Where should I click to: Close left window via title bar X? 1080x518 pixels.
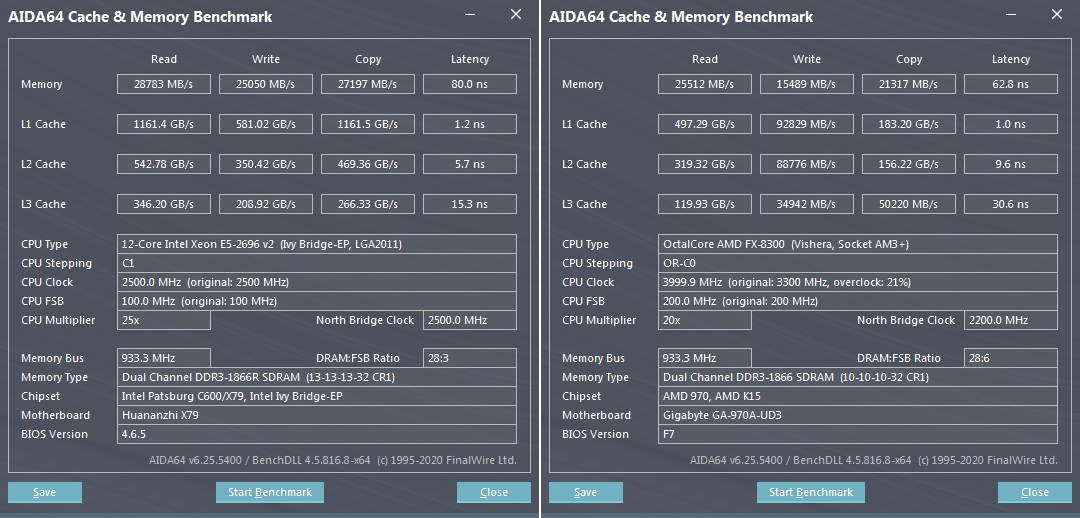tap(516, 15)
